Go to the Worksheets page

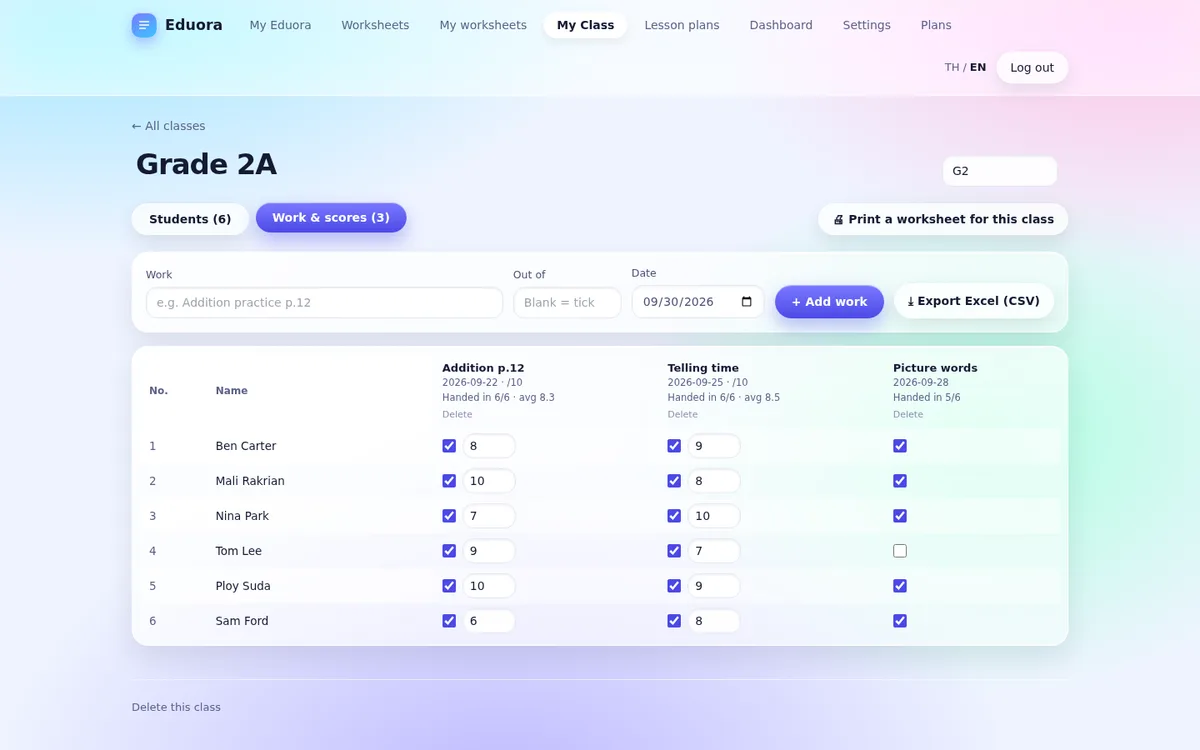(x=375, y=25)
